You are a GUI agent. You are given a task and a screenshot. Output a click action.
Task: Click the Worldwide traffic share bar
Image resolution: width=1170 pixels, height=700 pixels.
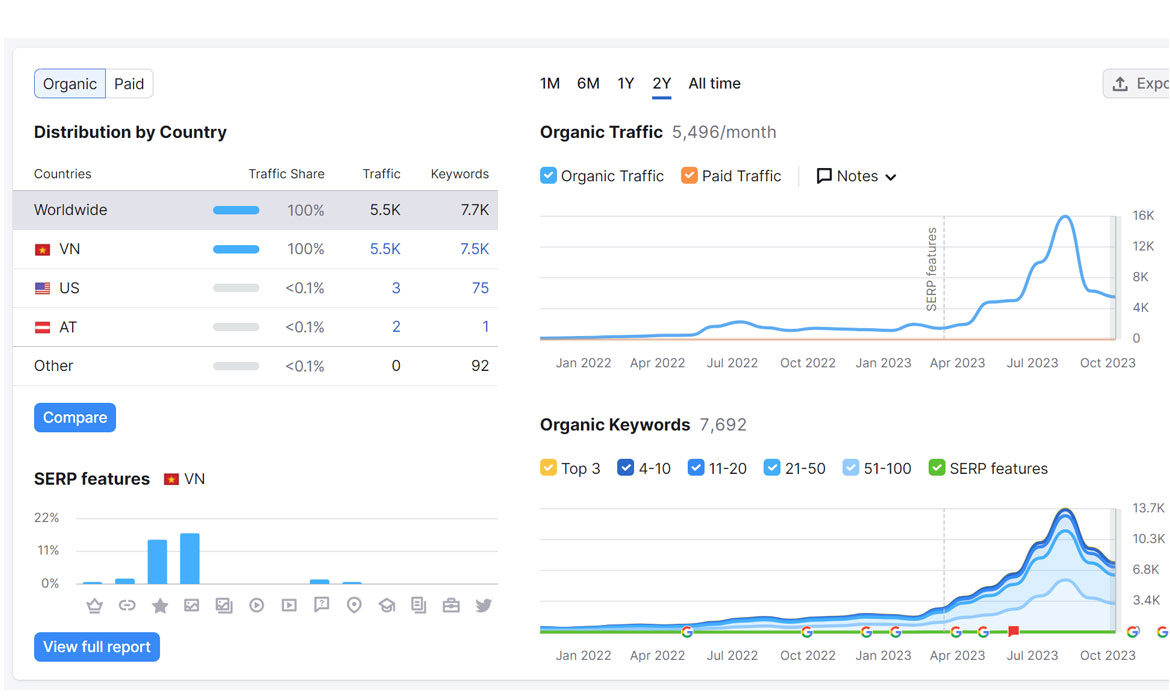coord(236,210)
